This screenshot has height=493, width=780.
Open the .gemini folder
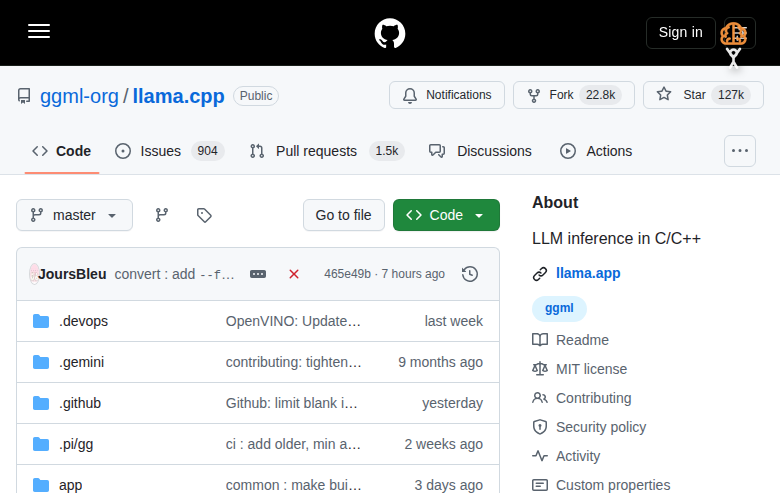82,362
